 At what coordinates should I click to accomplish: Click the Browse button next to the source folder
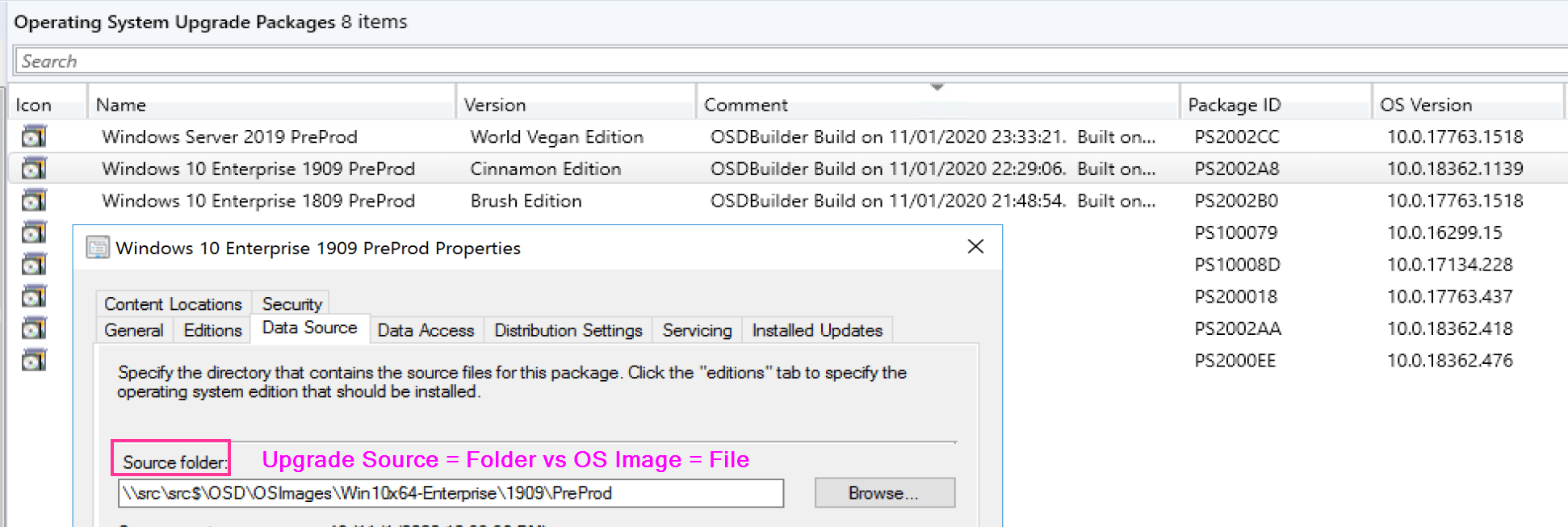pyautogui.click(x=884, y=492)
